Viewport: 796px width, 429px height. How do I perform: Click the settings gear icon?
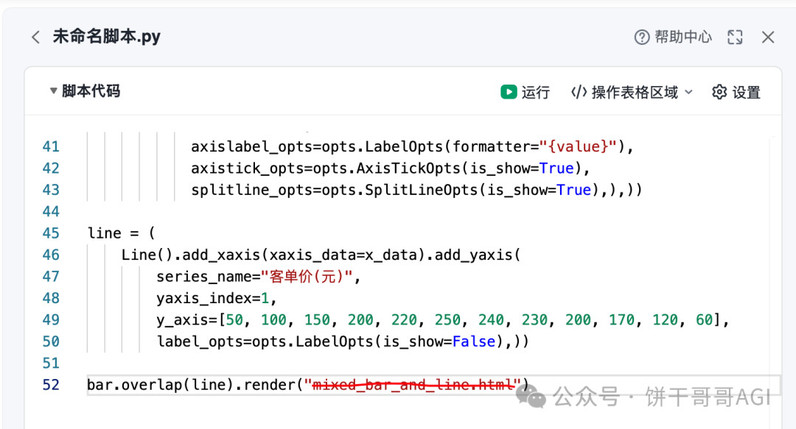[719, 92]
